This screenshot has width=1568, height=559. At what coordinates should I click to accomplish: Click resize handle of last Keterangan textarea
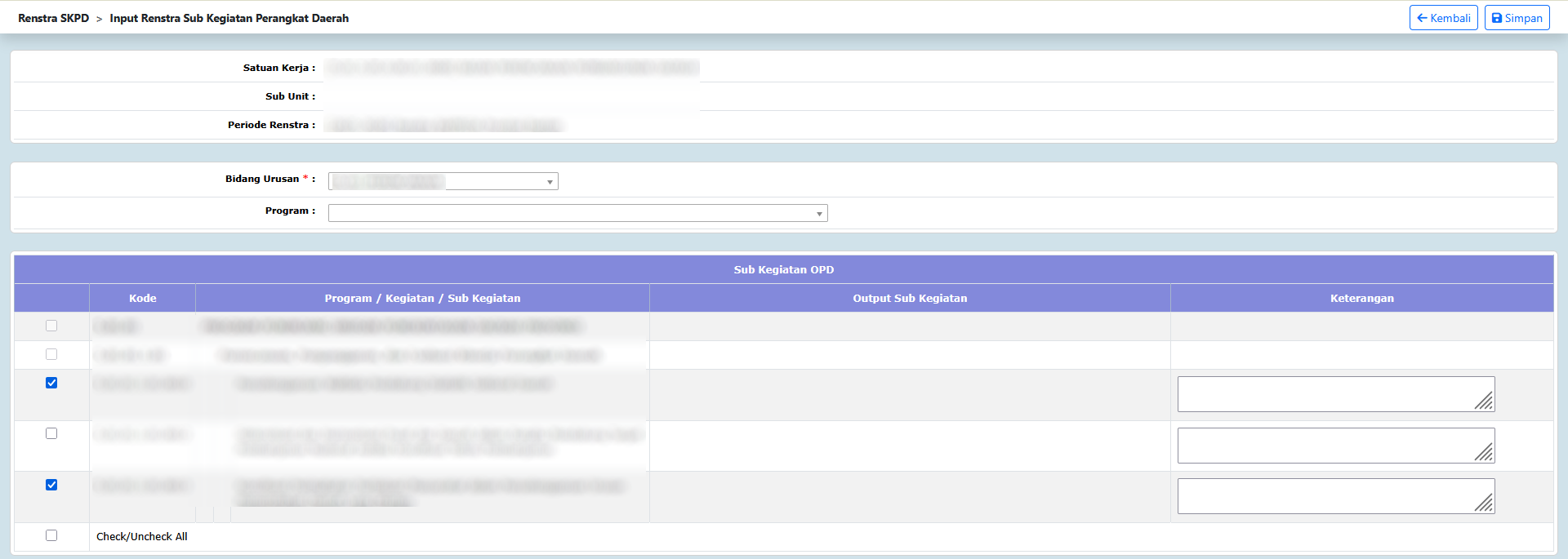(x=1485, y=504)
